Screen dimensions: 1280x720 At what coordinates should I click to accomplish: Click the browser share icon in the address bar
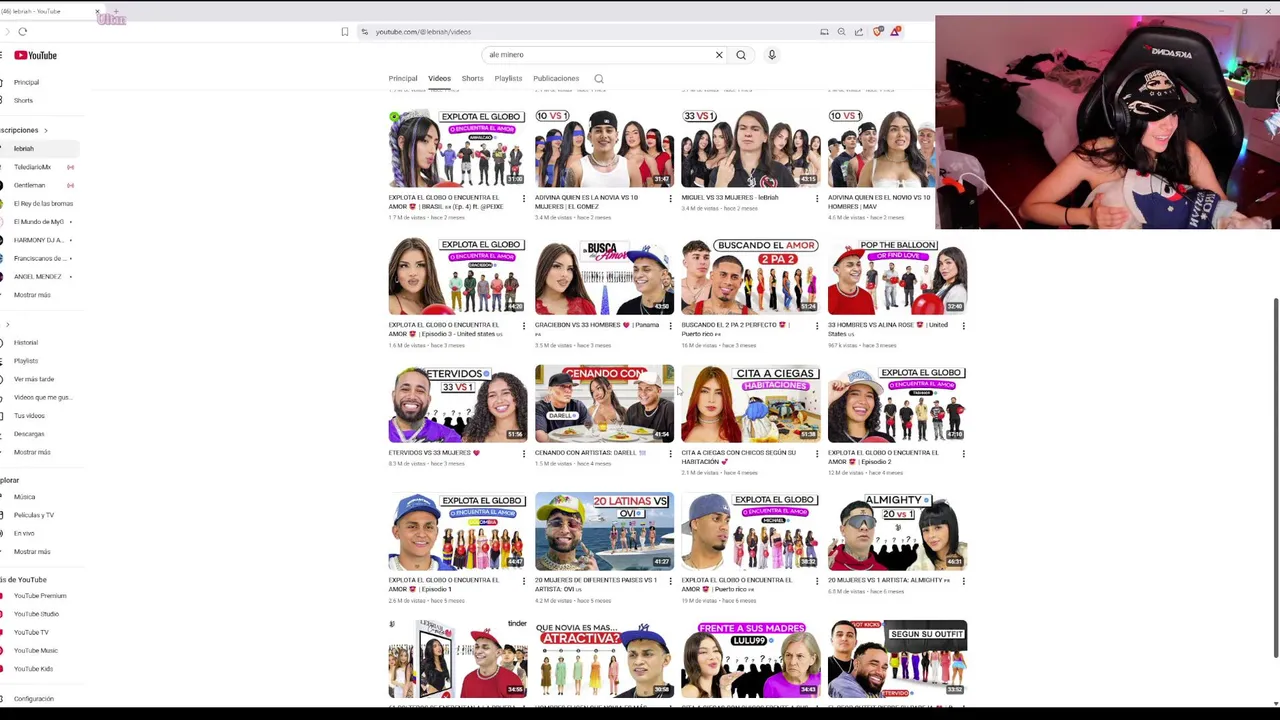[858, 32]
